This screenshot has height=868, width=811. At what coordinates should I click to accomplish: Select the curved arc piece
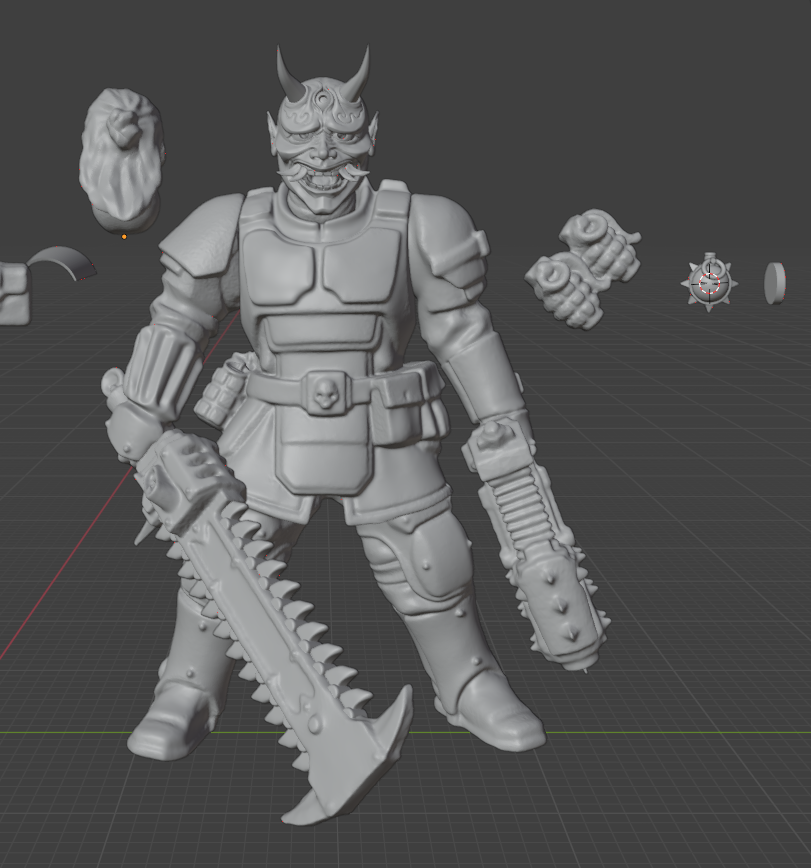(62, 264)
